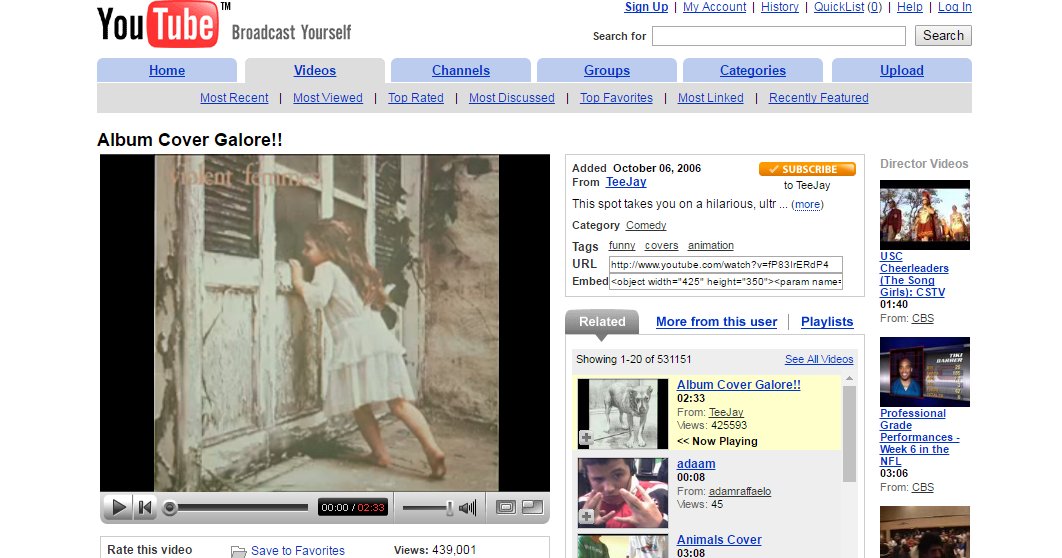The height and width of the screenshot is (558, 1062).
Task: Open Professional Grade Performances thumbnail
Action: coord(925,372)
